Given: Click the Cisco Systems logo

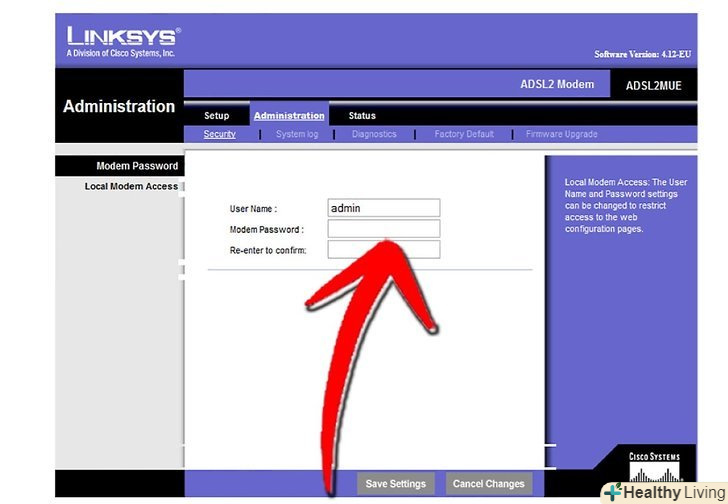Looking at the screenshot, I should click(654, 466).
